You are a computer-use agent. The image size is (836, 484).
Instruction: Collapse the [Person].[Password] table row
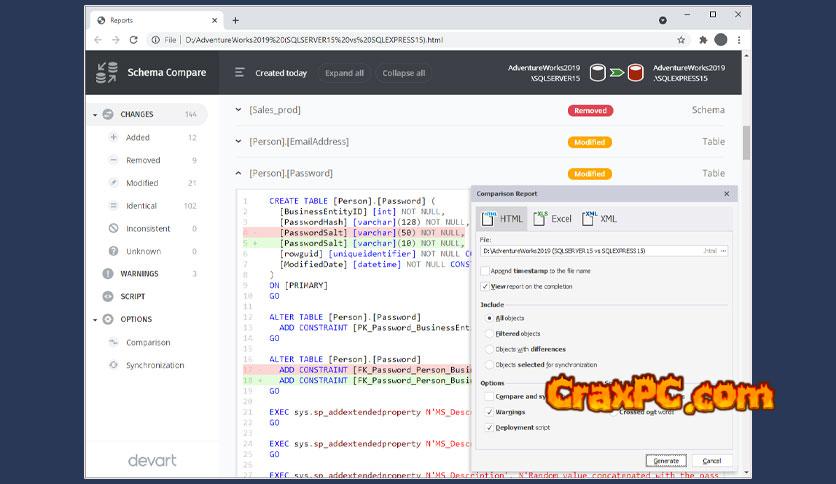[239, 173]
